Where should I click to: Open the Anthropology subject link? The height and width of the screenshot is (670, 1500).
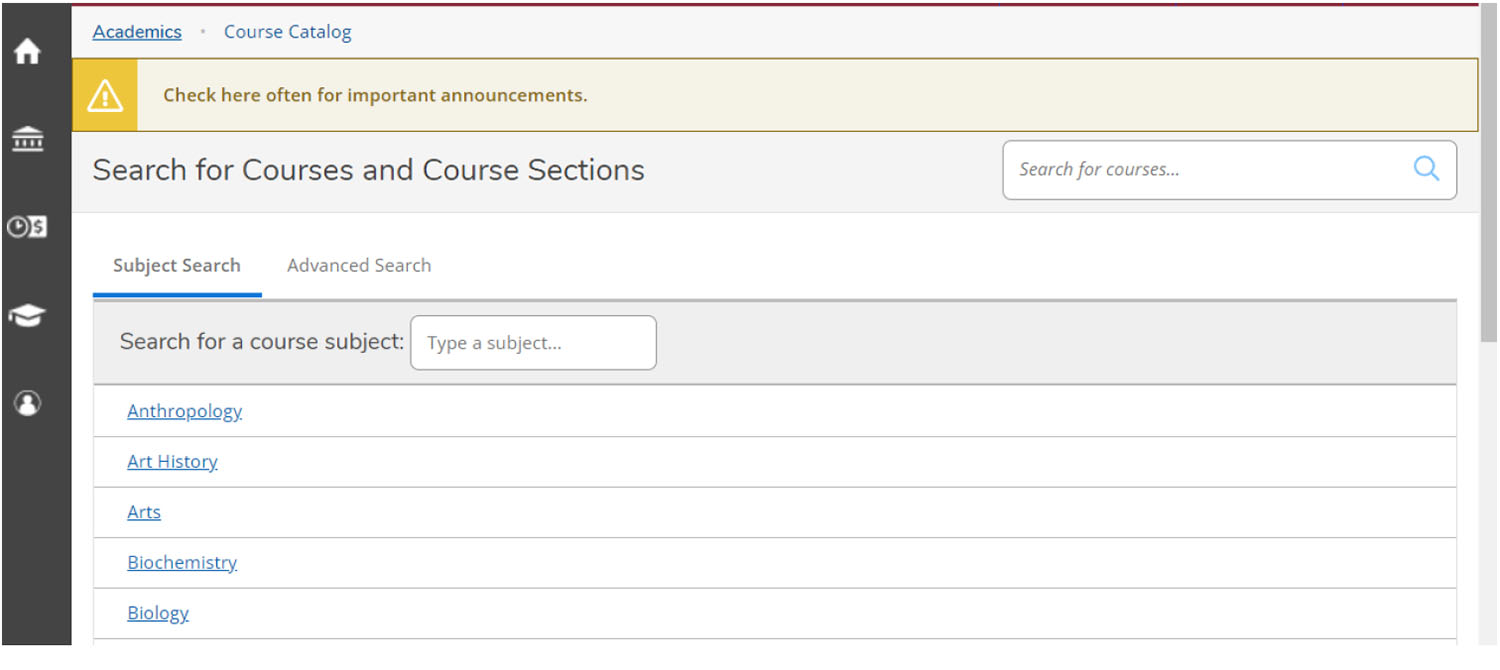tap(184, 411)
